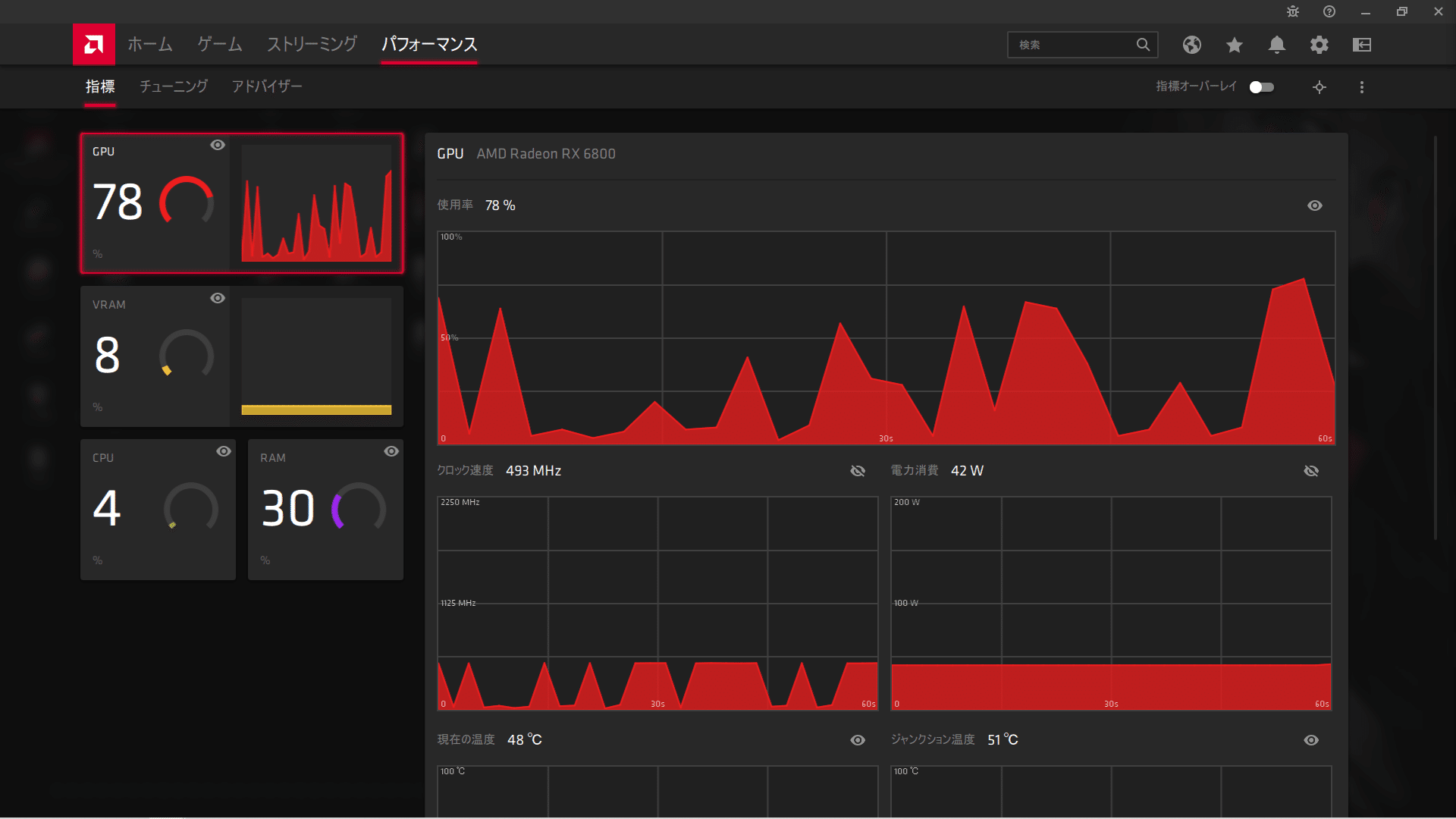
Task: Switch to the ホーム tab
Action: 150,45
